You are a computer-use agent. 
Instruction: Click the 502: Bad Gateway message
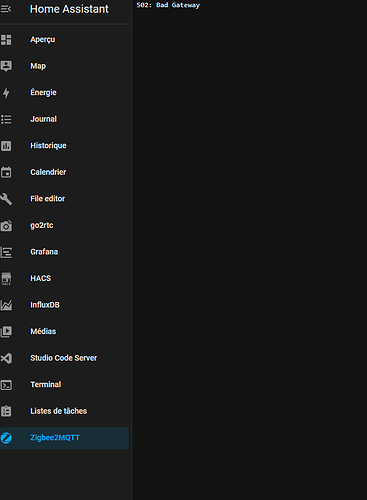tap(168, 5)
